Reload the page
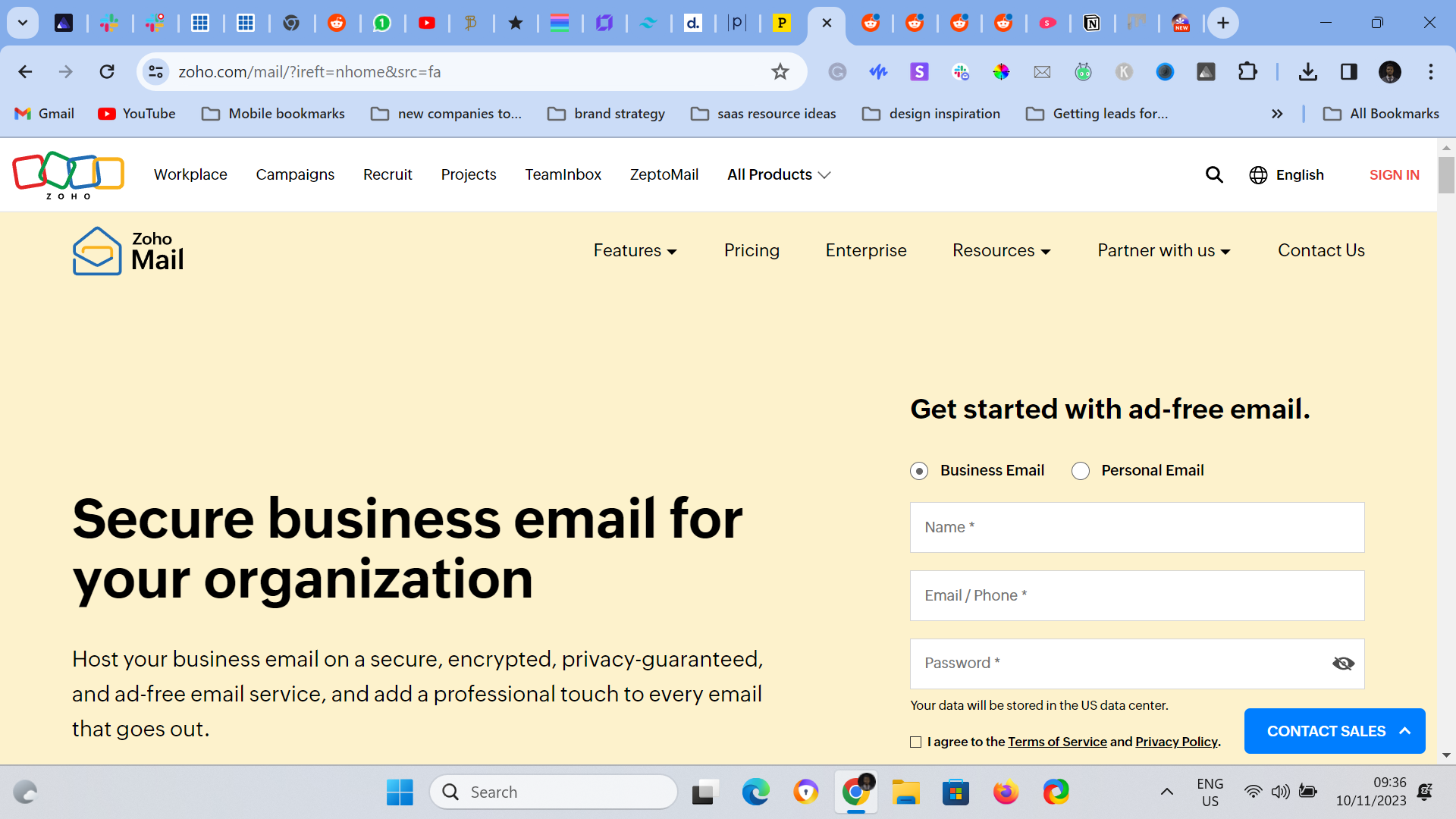The width and height of the screenshot is (1456, 819). [107, 72]
